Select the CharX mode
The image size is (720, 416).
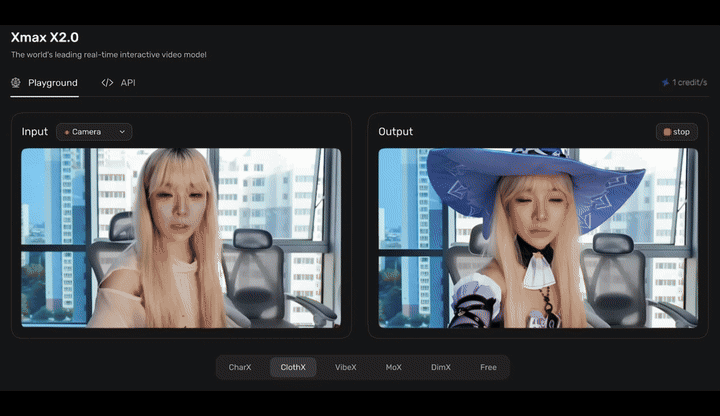pos(240,367)
